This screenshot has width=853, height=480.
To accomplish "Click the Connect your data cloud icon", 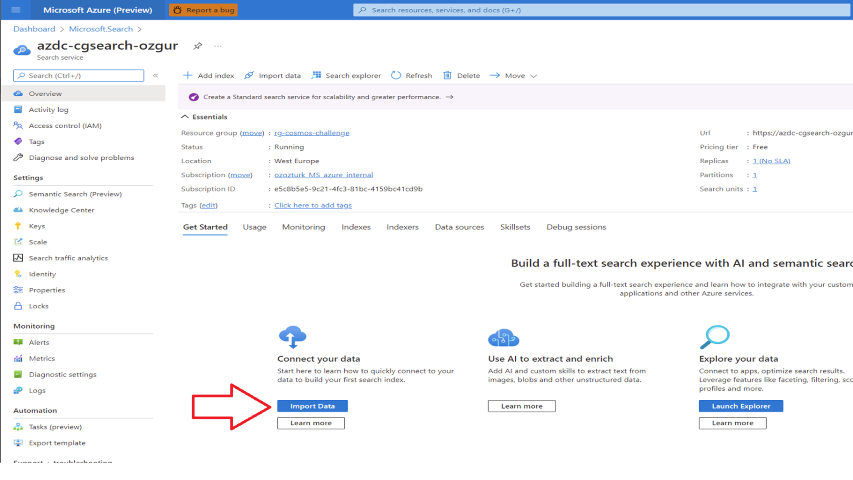I will click(292, 337).
